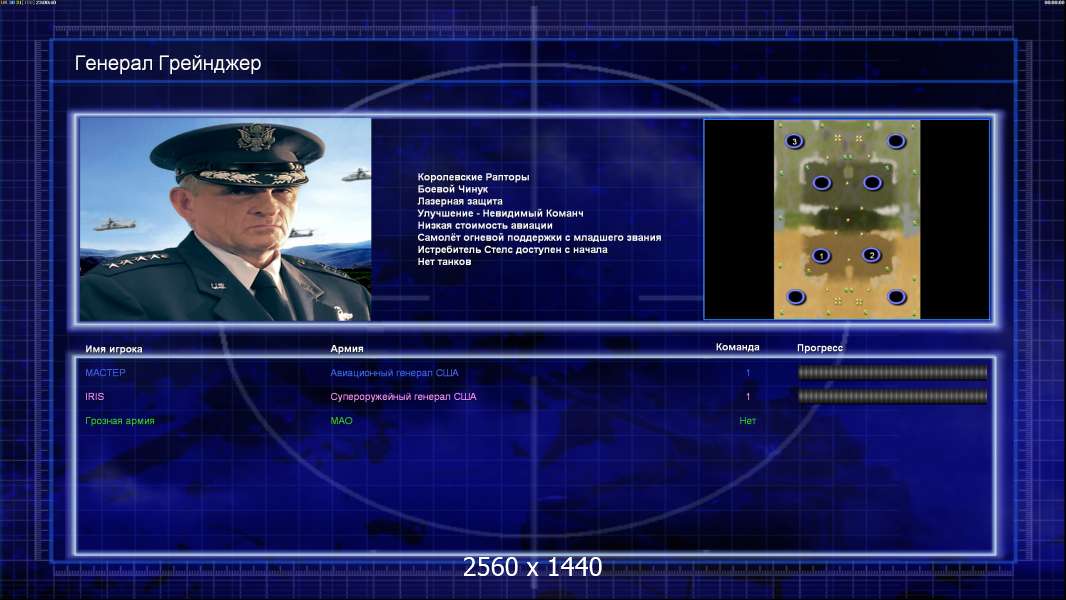This screenshot has height=600, width=1066.
Task: Click 'Самолёт огневой поддержки с младшего звания'
Action: (539, 238)
